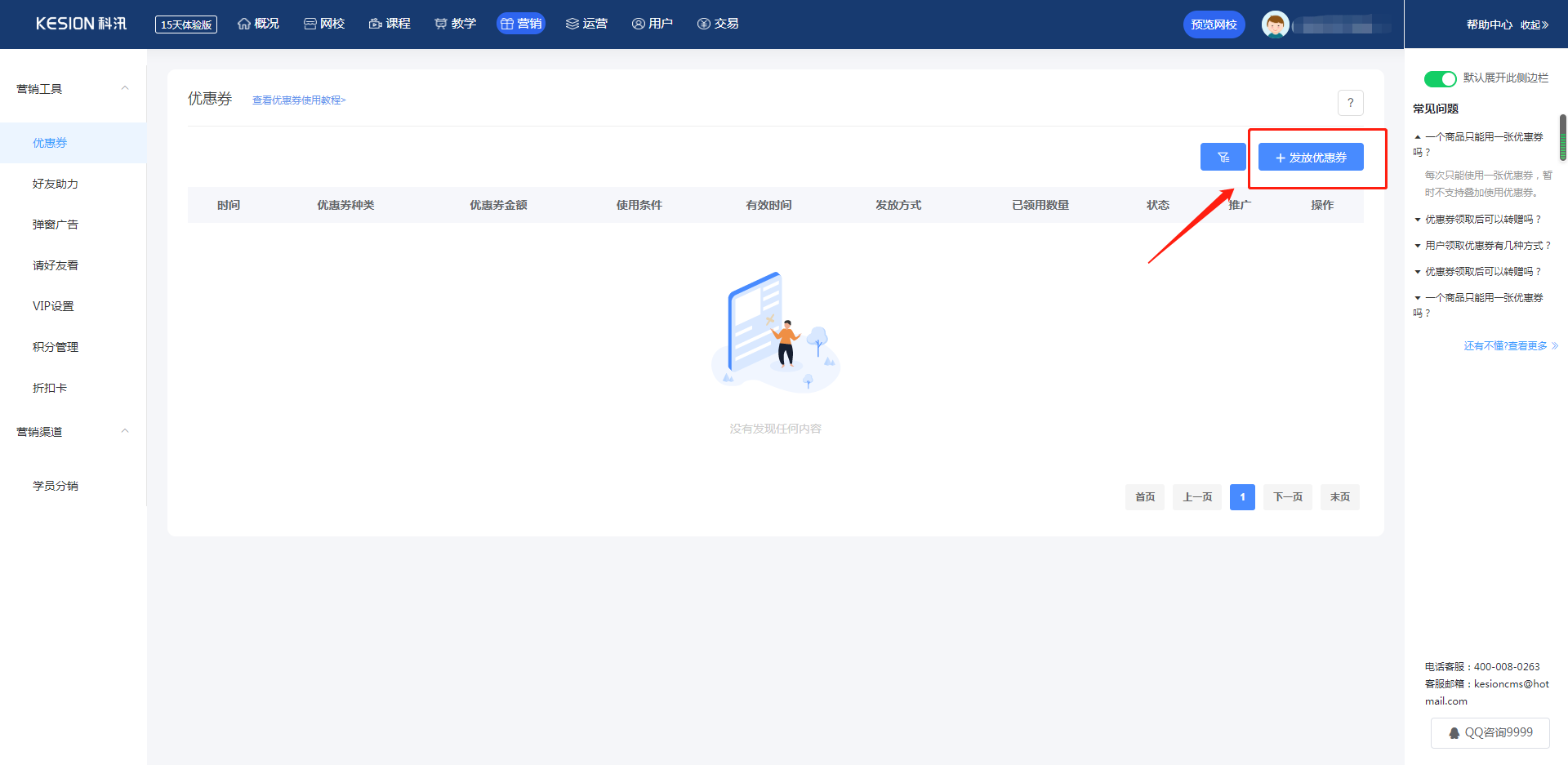Open the 概况 overview home menu
Screen dimensions: 1568x765
(258, 24)
